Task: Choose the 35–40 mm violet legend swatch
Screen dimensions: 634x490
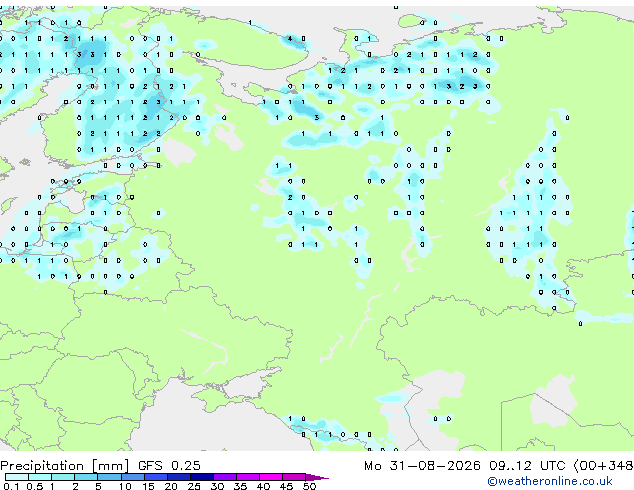Action: click(248, 477)
